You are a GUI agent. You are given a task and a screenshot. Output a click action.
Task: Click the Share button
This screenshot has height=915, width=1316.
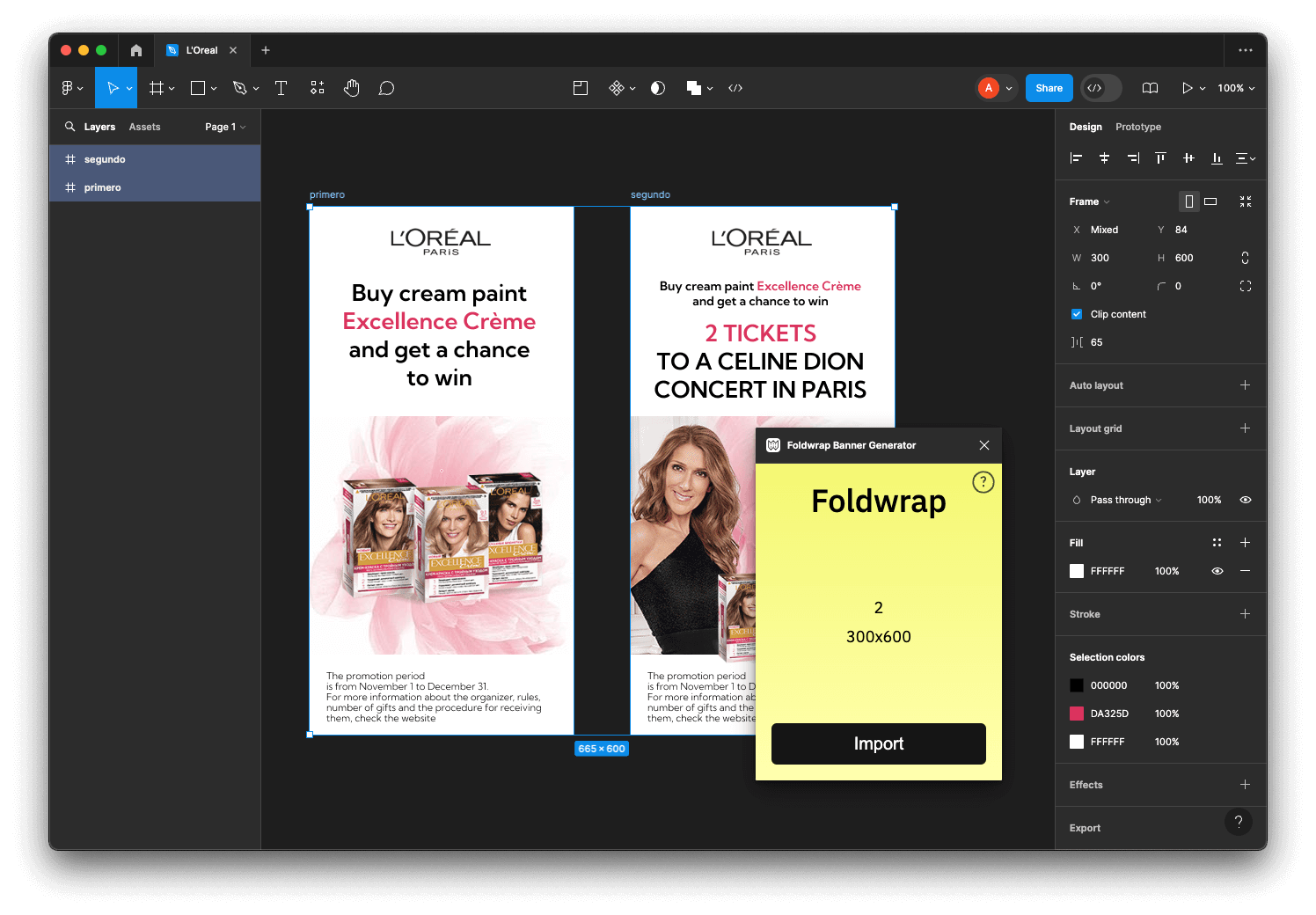[1049, 88]
